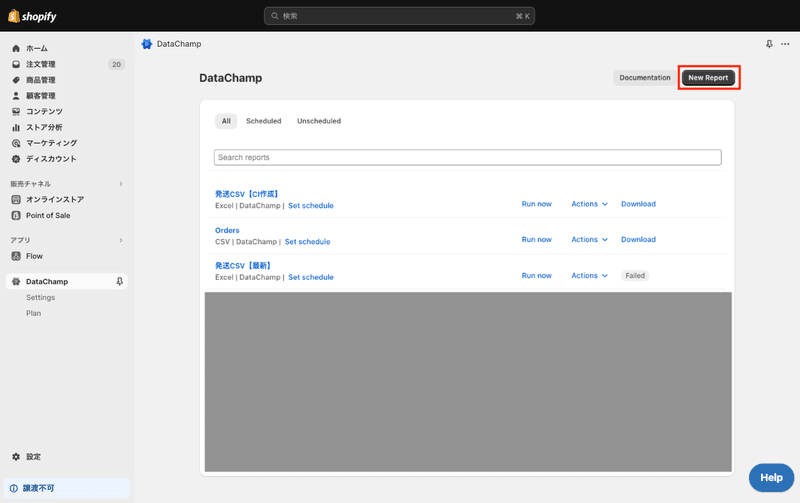Open the 設定 gear icon
800x503 pixels.
(x=16, y=457)
